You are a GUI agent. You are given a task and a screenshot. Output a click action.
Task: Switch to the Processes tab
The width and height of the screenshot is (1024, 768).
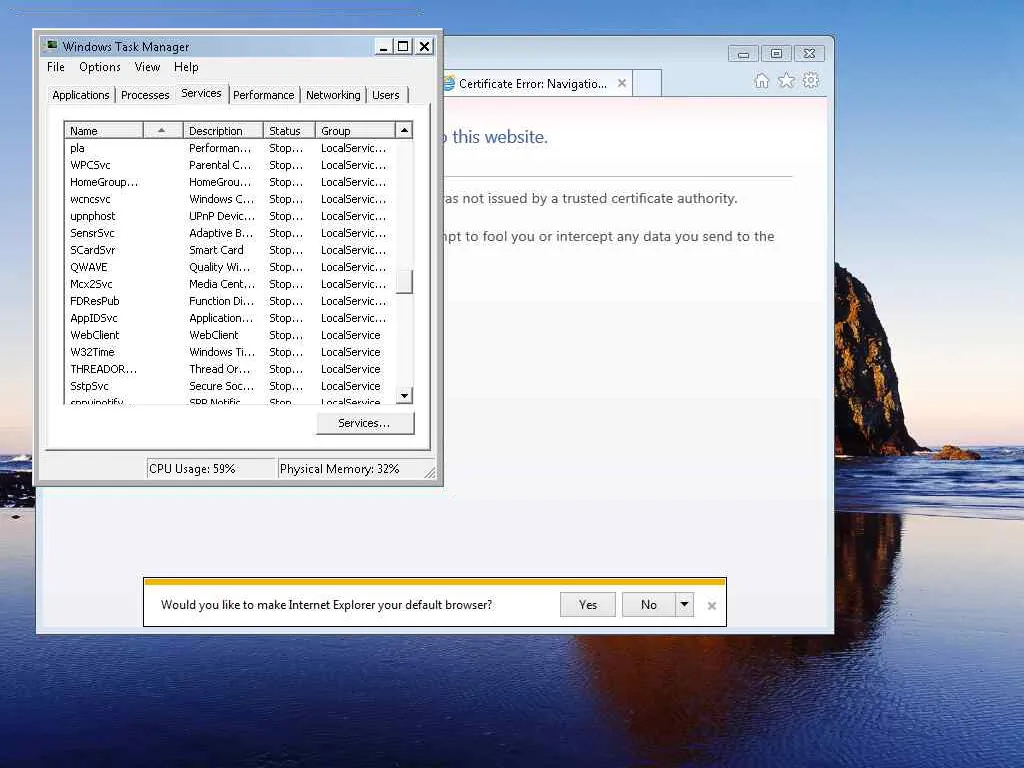pos(145,95)
